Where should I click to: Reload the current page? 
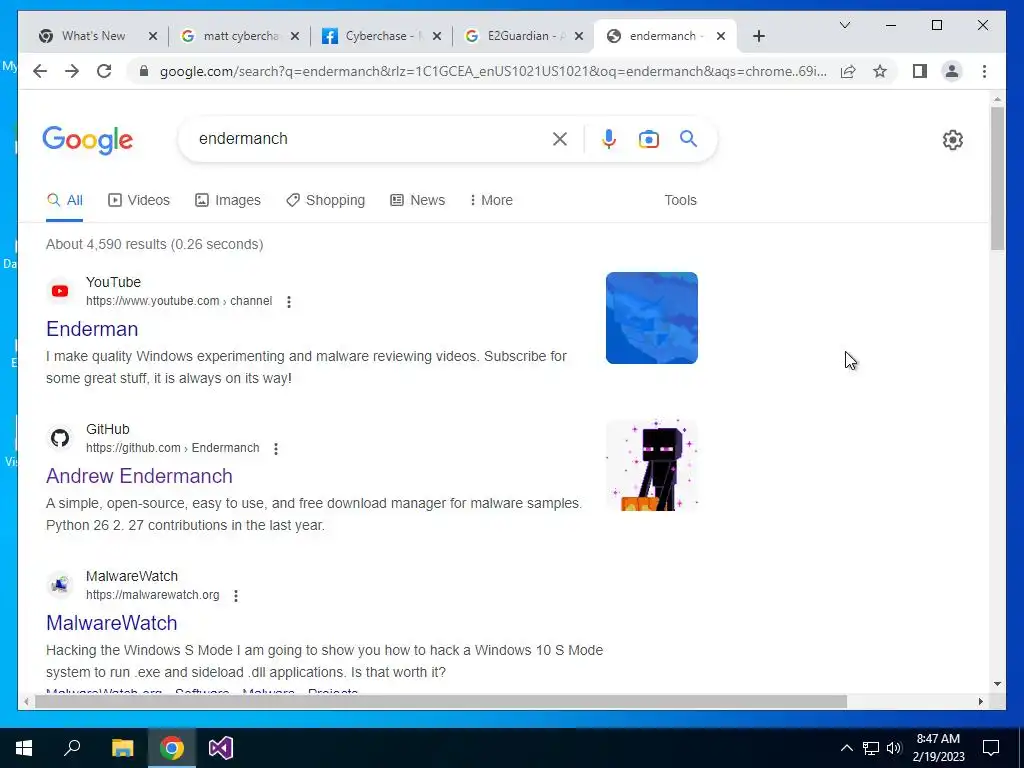point(104,71)
